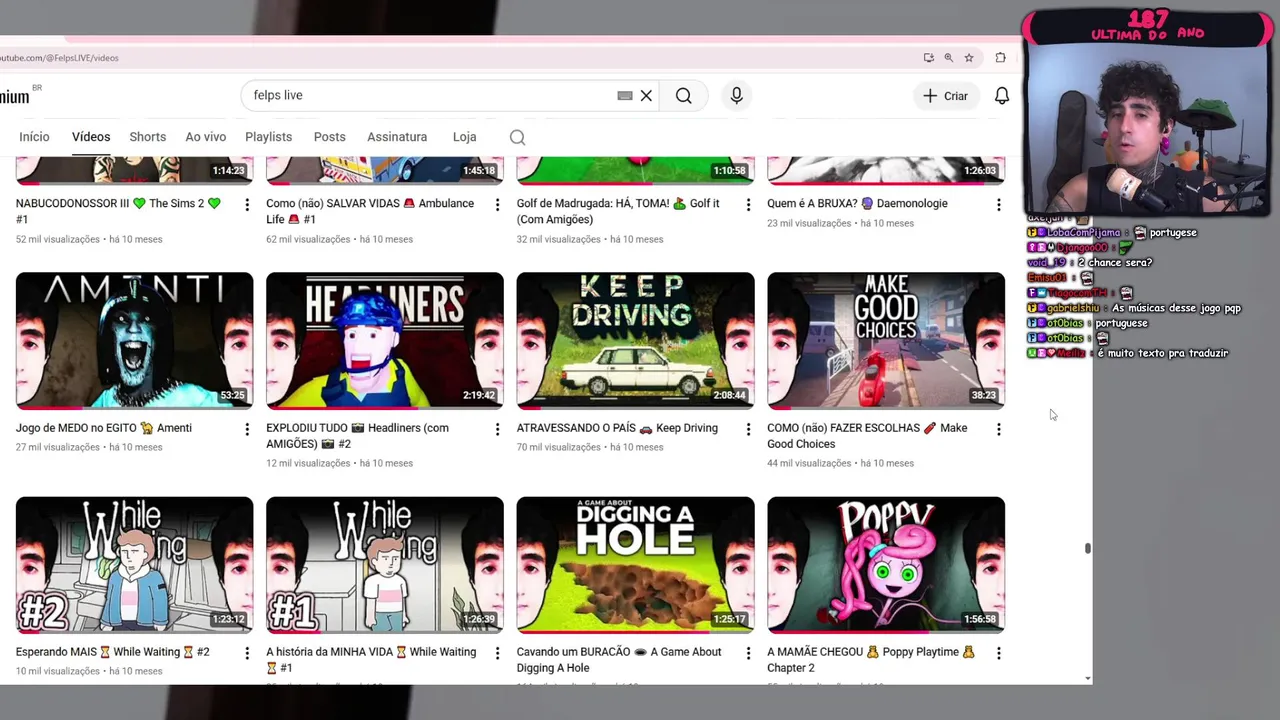1280x720 pixels.
Task: Open the While Waiting #2 thumbnail
Action: pos(134,564)
